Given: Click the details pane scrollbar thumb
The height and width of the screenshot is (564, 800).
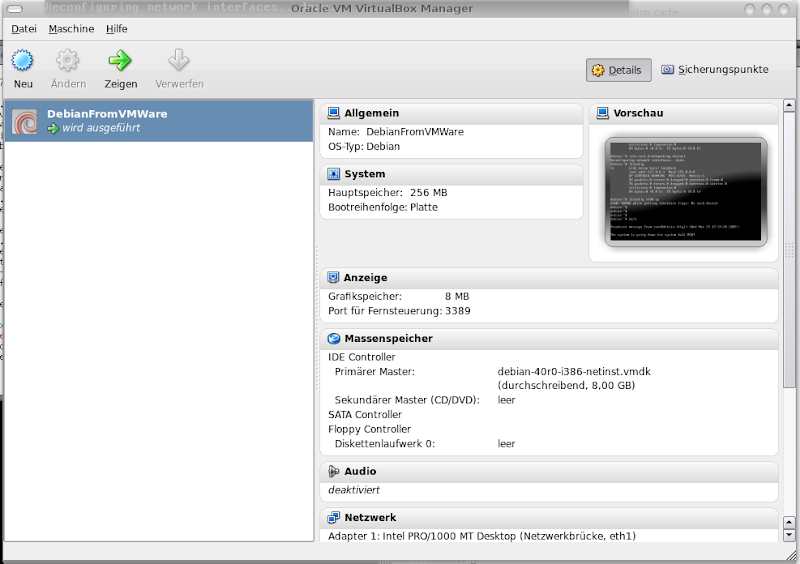Looking at the screenshot, I should pos(789,250).
